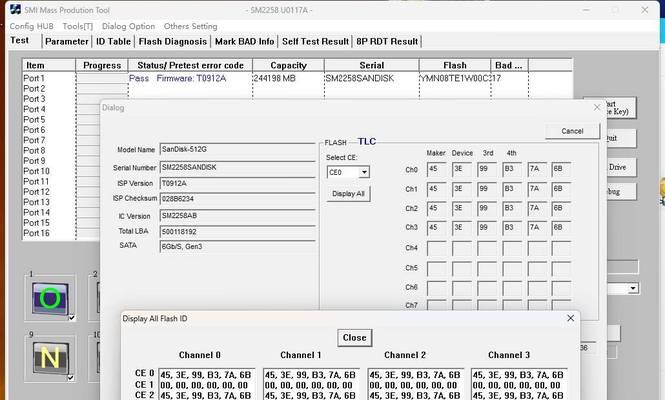Click the Cancel button in Dialog
Viewport: 665px width, 400px height.
point(572,131)
